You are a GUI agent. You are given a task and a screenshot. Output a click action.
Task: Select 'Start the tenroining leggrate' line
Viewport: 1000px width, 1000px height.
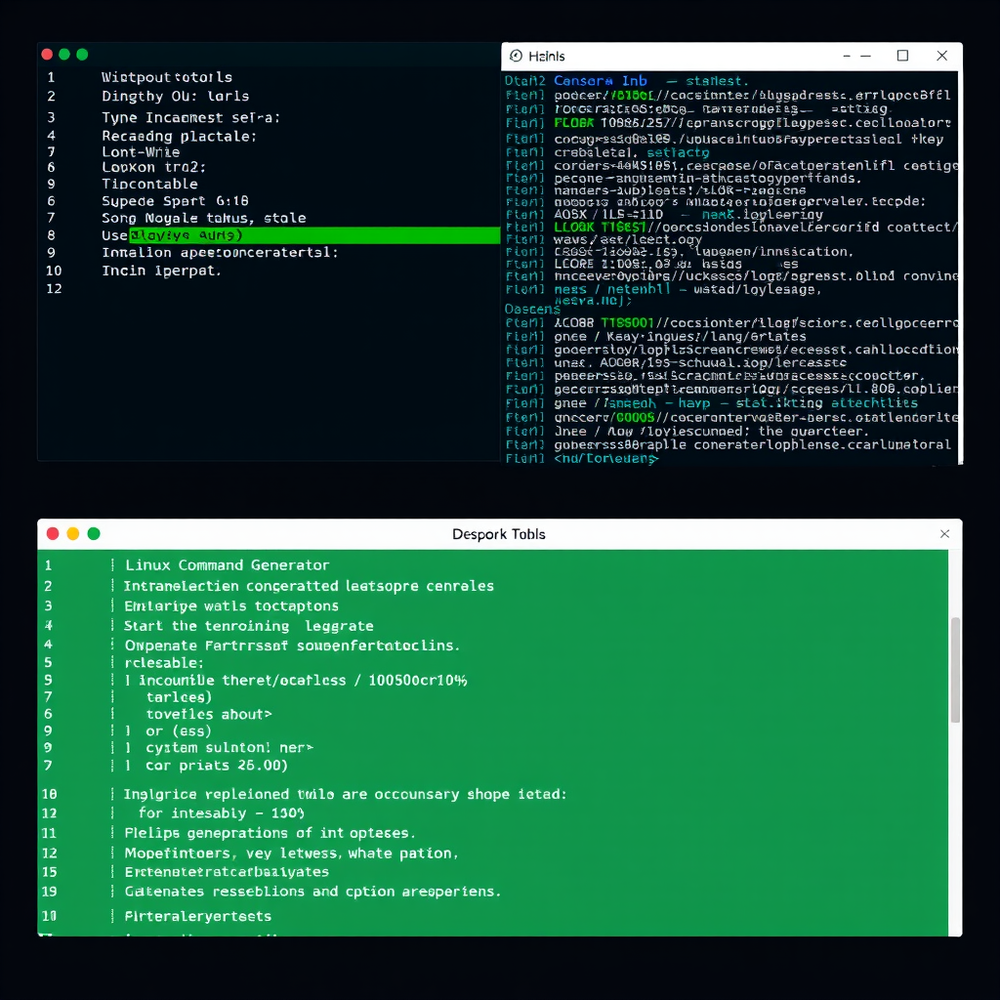(249, 626)
